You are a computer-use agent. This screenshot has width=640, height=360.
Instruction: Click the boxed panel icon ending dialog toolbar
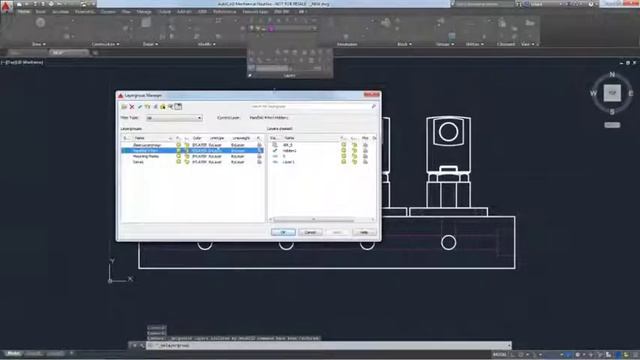coord(178,107)
